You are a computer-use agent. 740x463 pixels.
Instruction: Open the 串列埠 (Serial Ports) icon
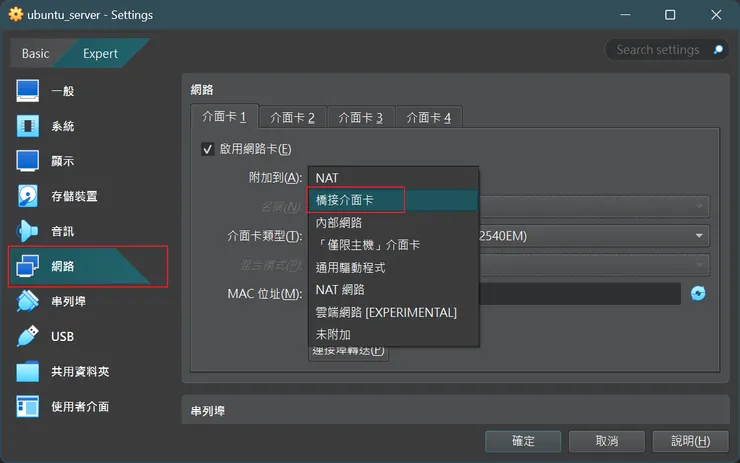(x=27, y=301)
